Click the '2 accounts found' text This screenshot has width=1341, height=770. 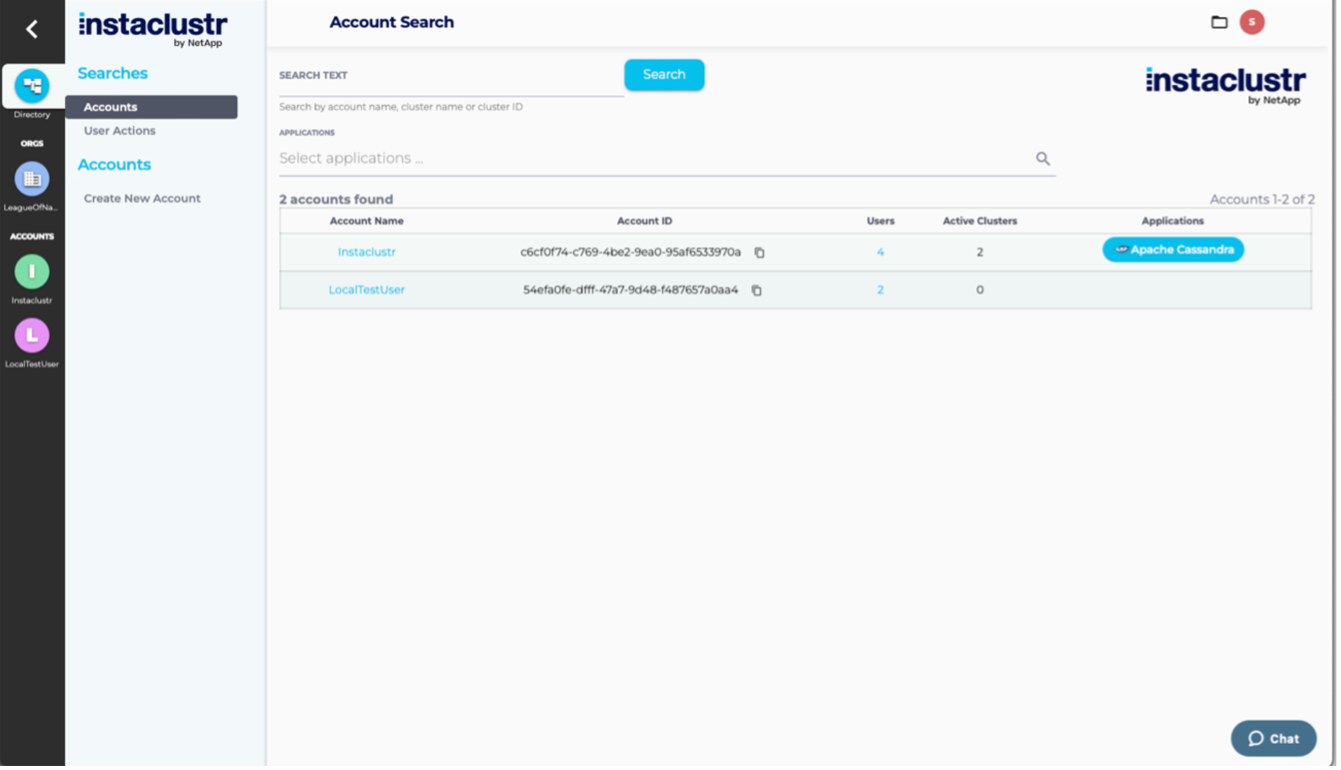[336, 200]
